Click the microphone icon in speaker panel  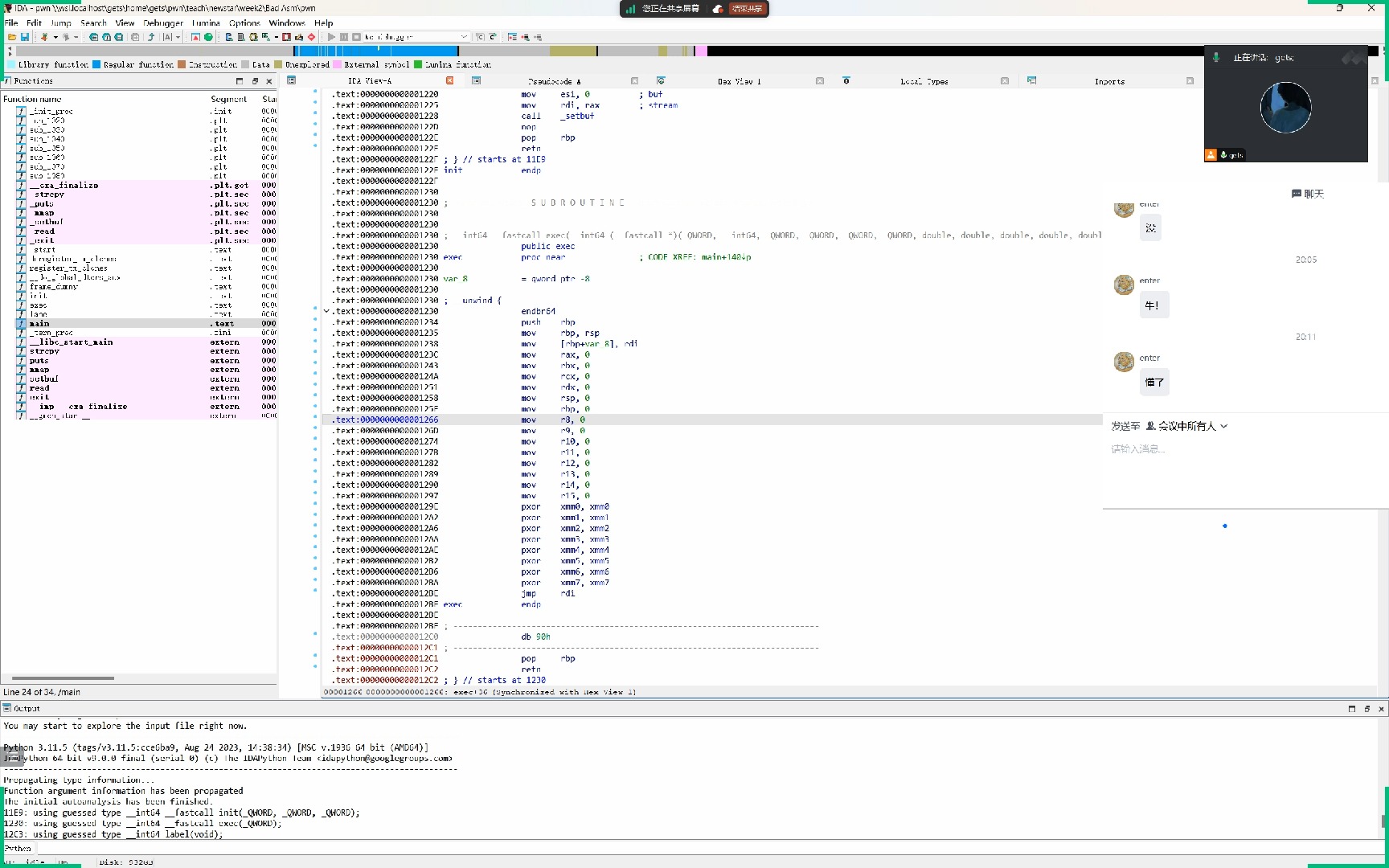[x=1216, y=57]
